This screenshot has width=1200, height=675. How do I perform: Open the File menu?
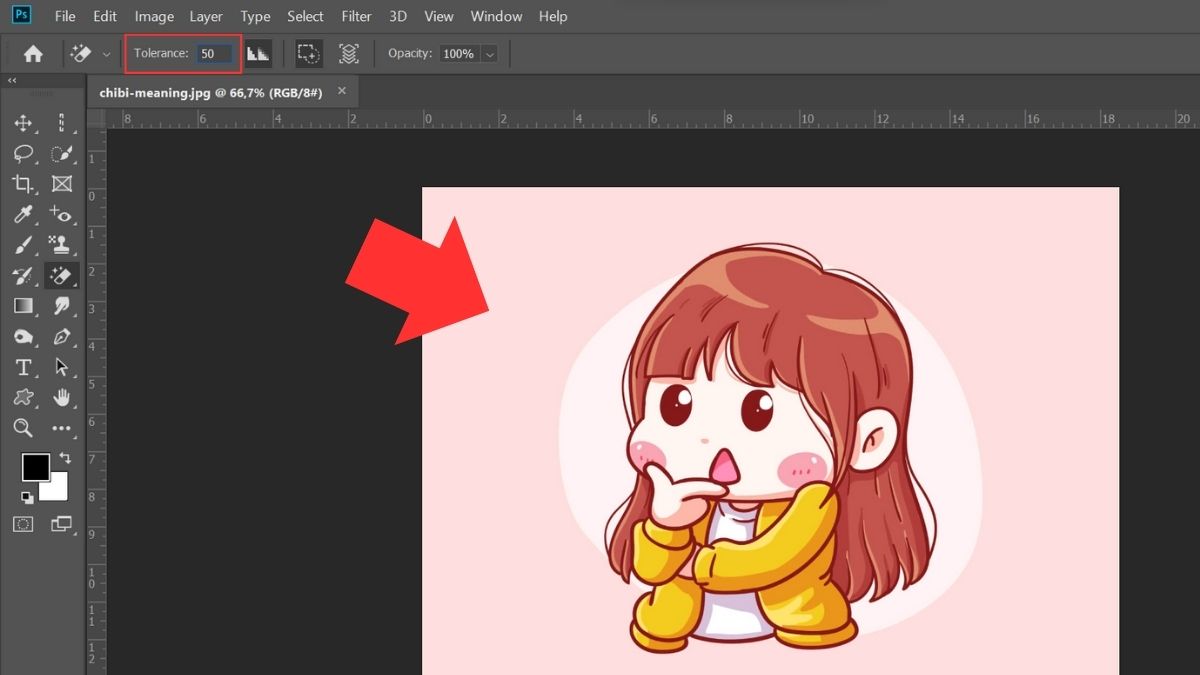65,16
